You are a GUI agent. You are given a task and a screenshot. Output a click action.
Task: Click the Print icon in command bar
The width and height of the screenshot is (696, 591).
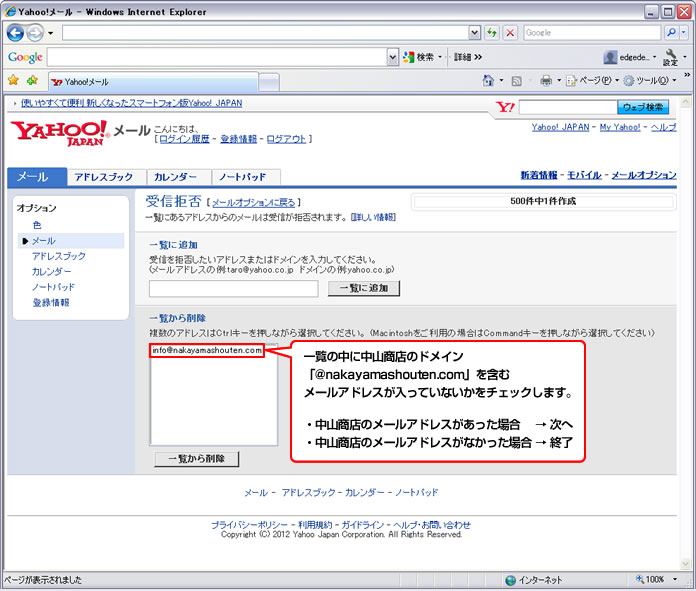(x=546, y=80)
